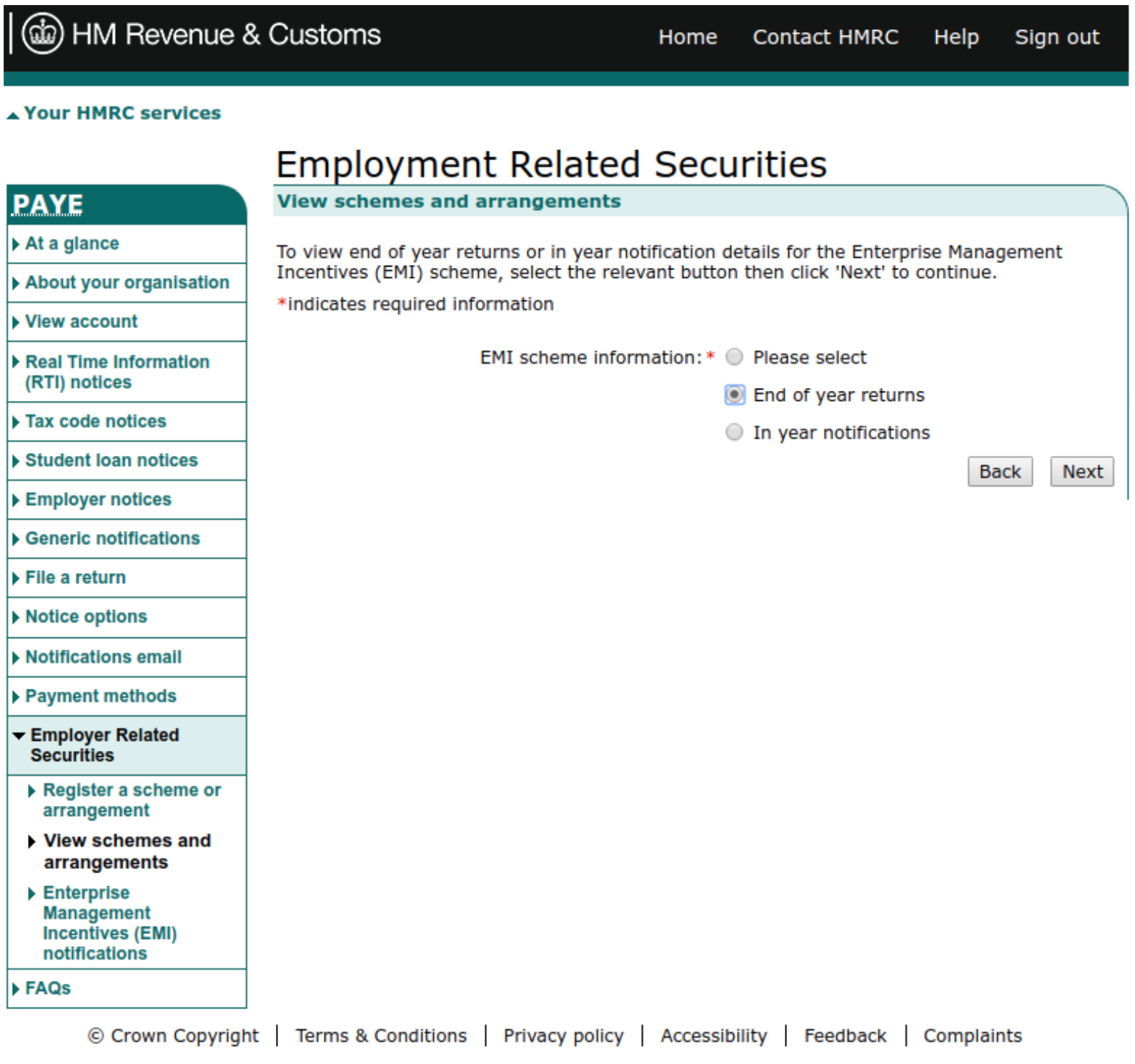Click the 'HM Revenue & Customs' title text
1135x1064 pixels.
click(x=227, y=34)
